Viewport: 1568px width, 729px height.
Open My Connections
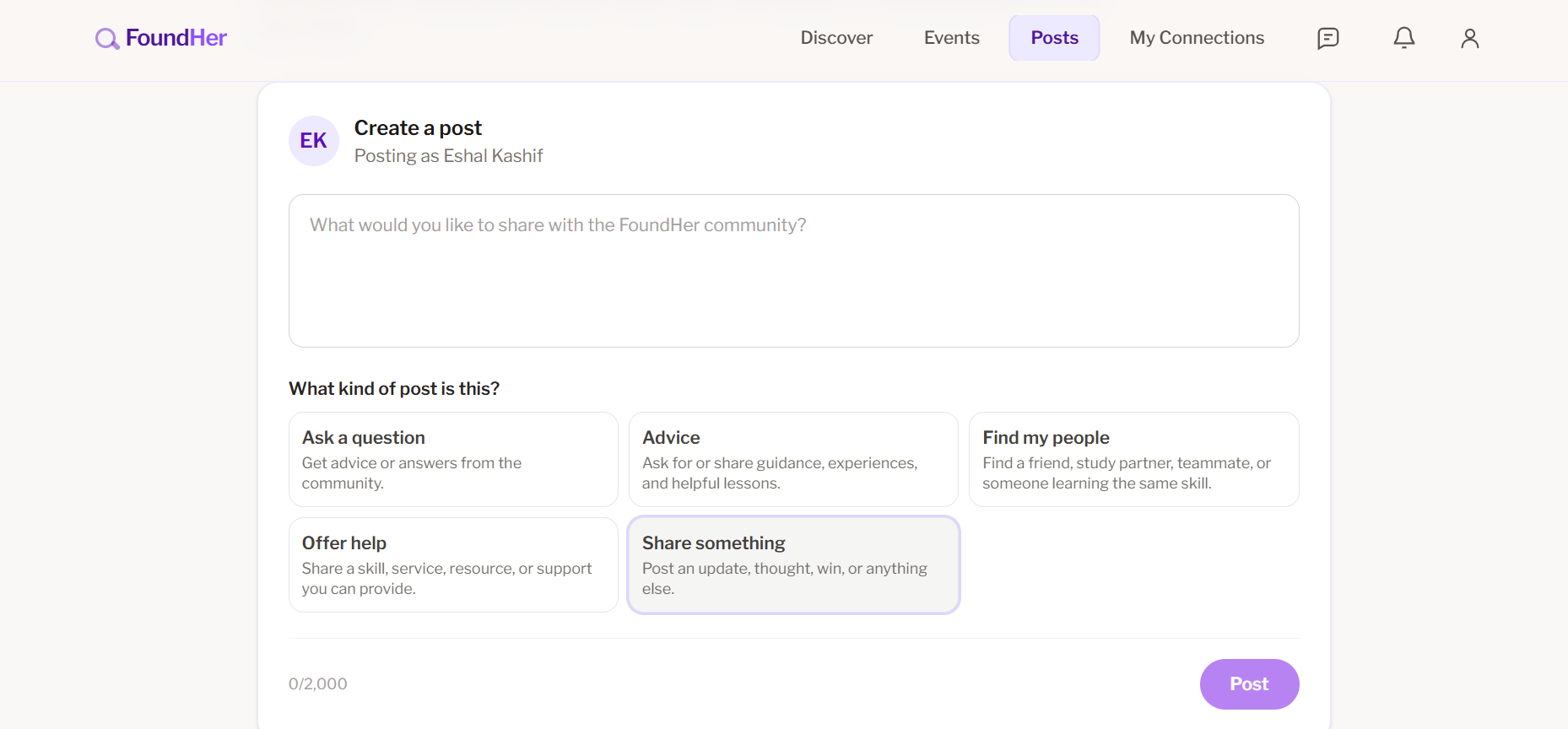tap(1197, 38)
